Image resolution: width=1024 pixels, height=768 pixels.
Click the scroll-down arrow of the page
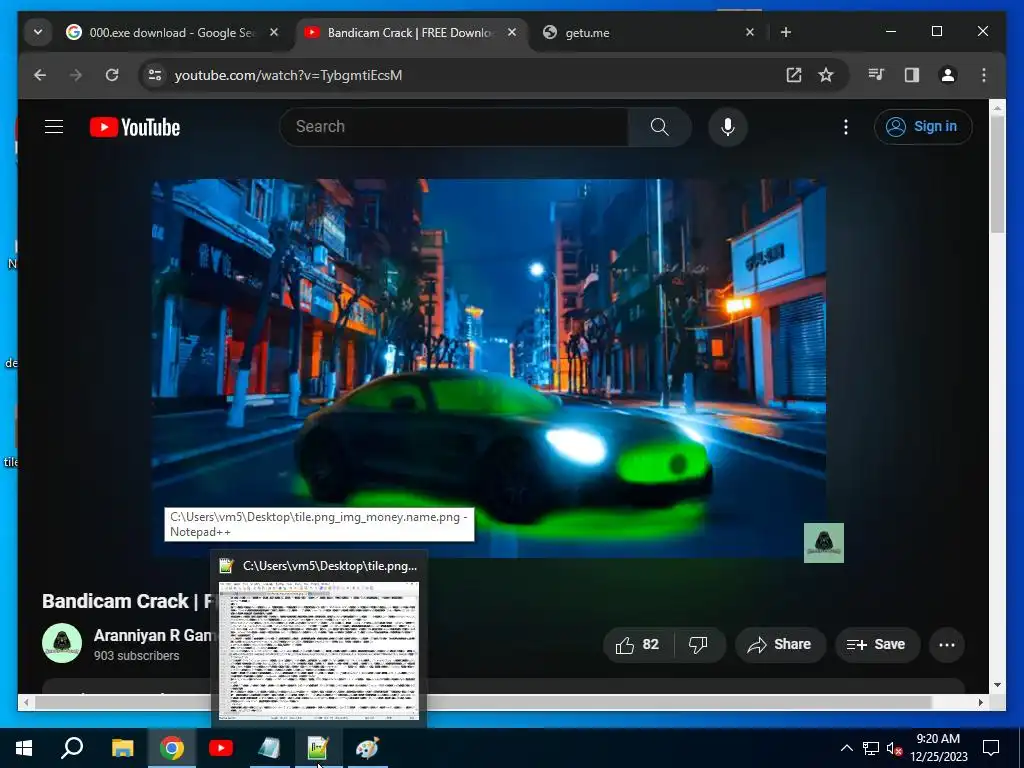pos(997,685)
